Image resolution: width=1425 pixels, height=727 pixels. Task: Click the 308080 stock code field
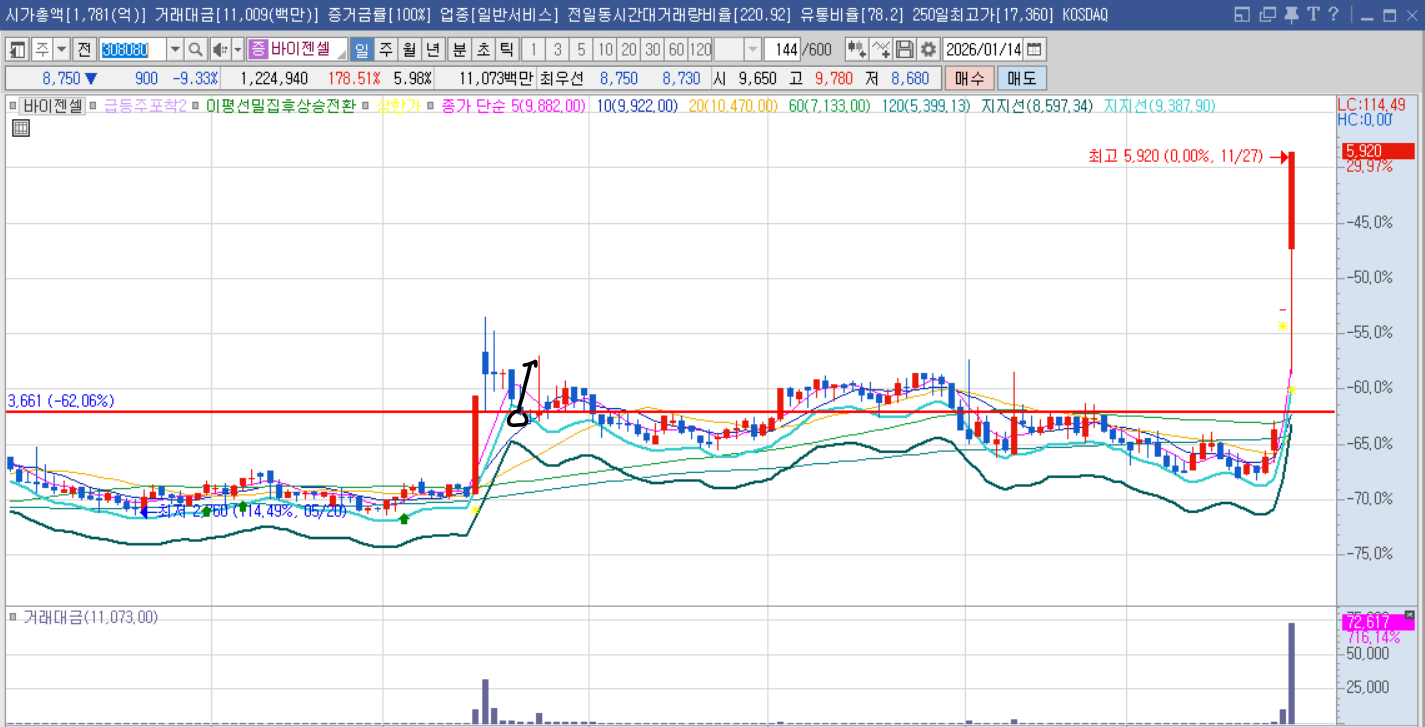(133, 49)
